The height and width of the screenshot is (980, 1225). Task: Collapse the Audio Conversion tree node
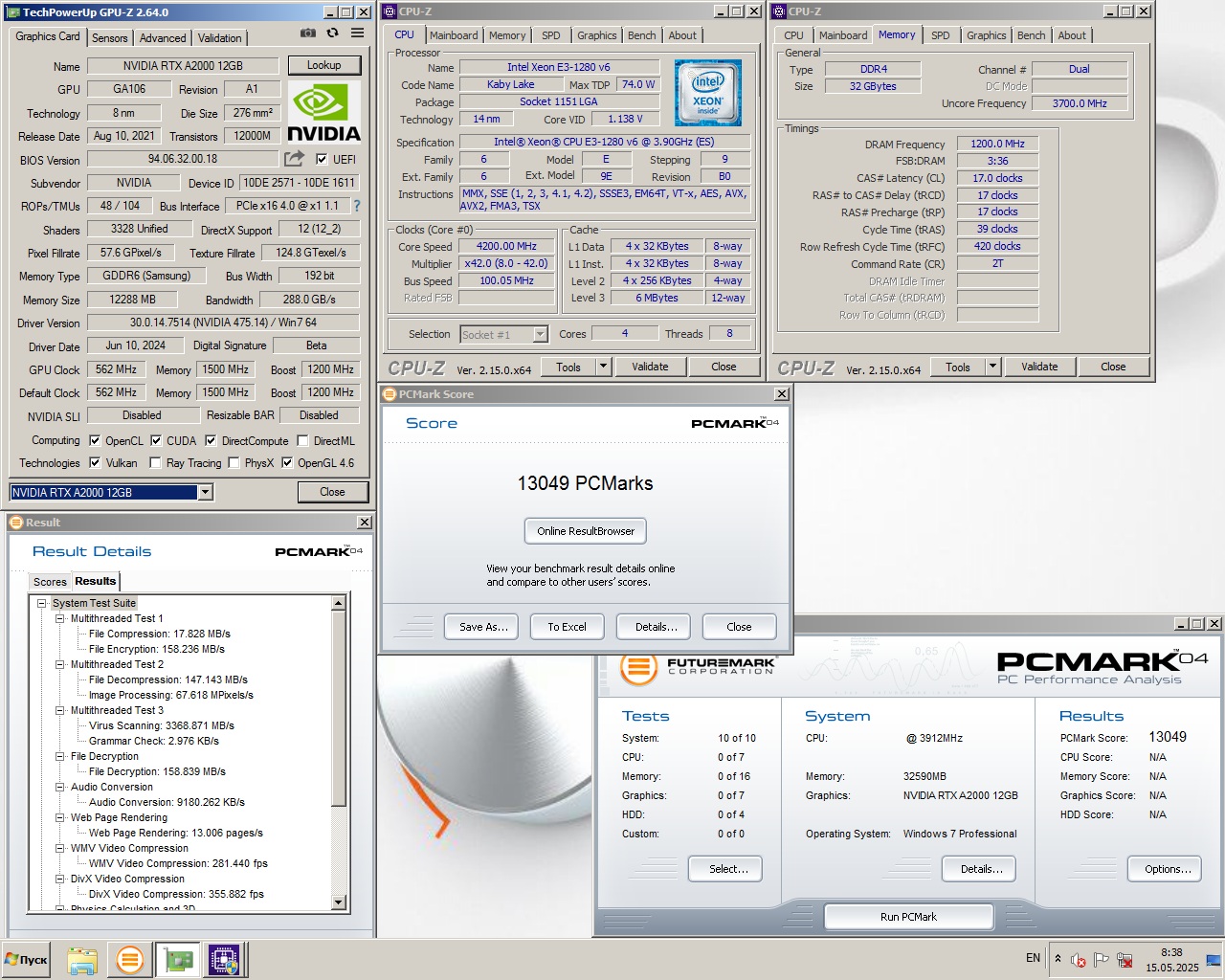[x=59, y=787]
